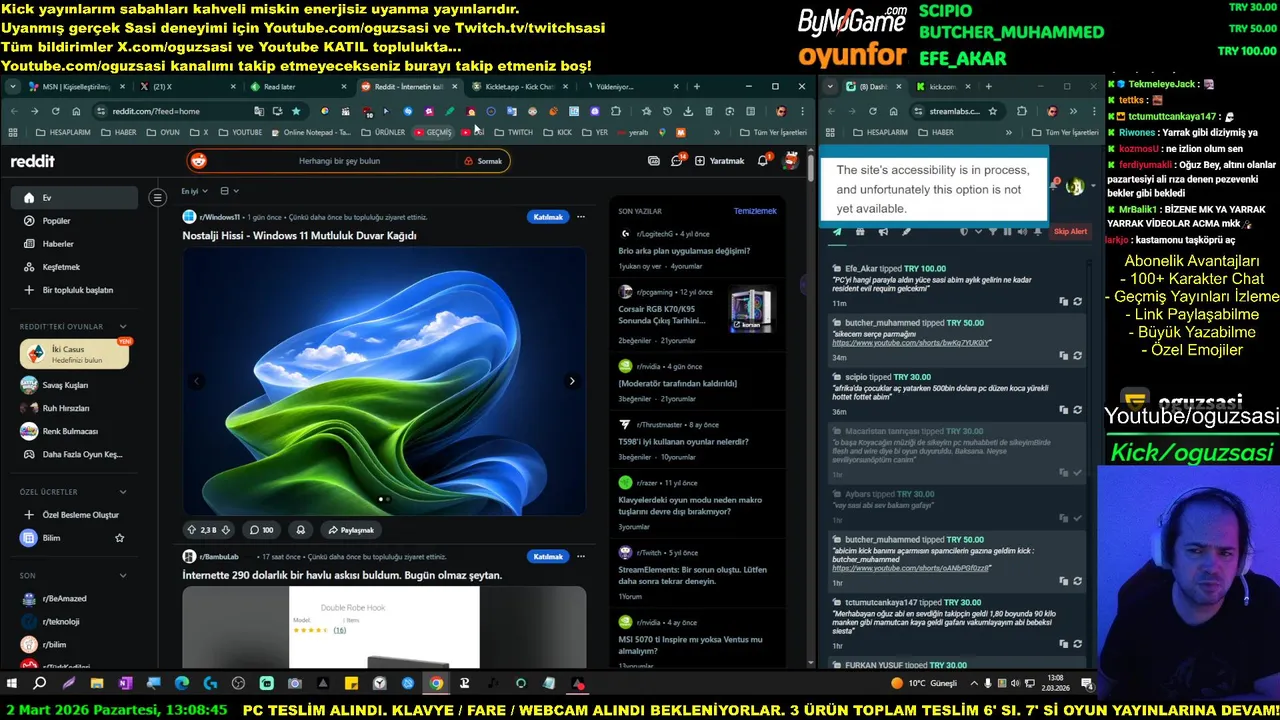
Task: Open options menu of BambuLab post
Action: tap(581, 556)
